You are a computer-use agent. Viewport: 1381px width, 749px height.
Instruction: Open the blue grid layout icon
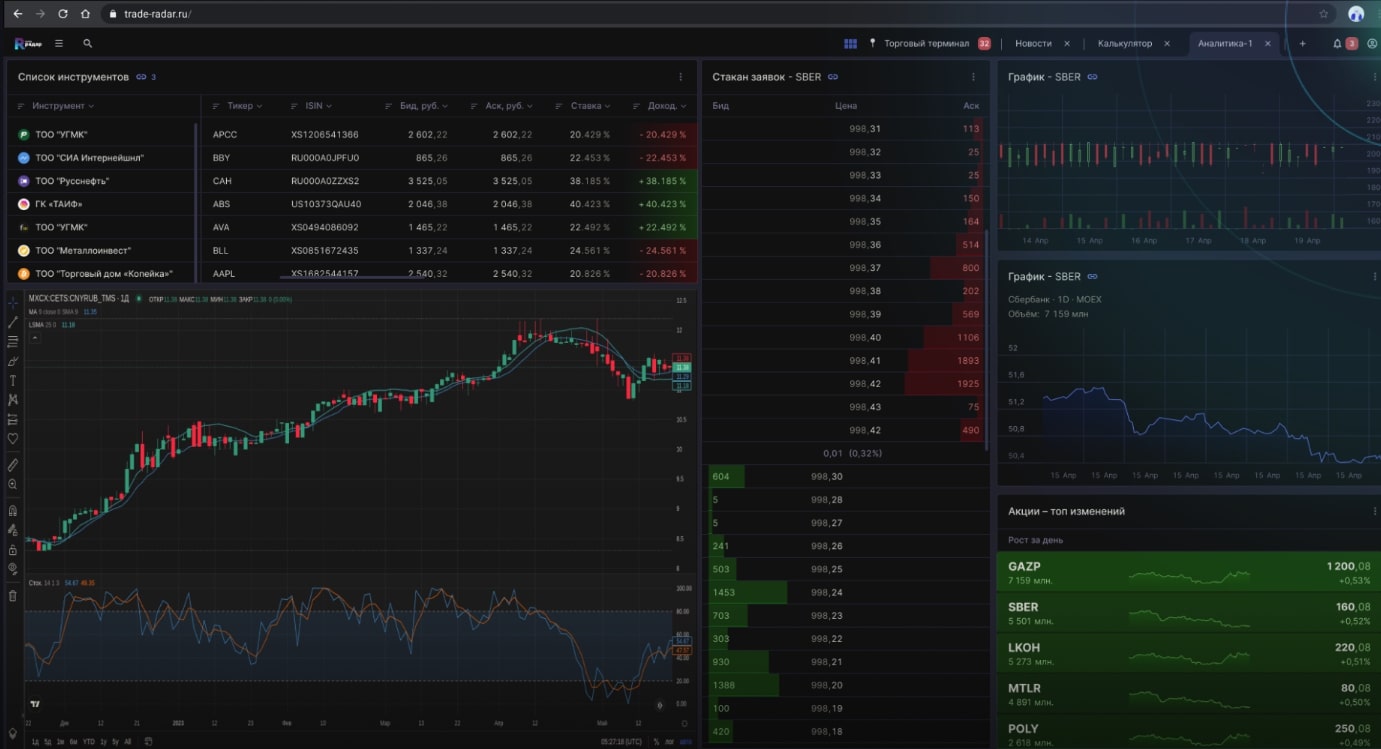(851, 44)
